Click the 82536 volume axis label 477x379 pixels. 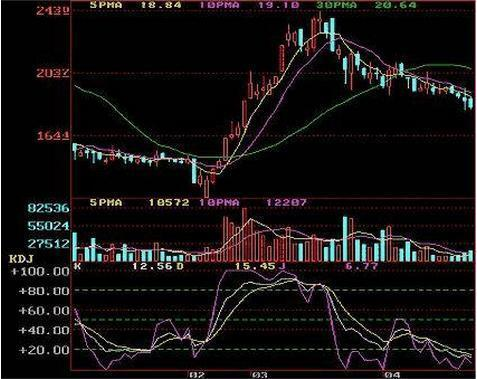pyautogui.click(x=49, y=208)
